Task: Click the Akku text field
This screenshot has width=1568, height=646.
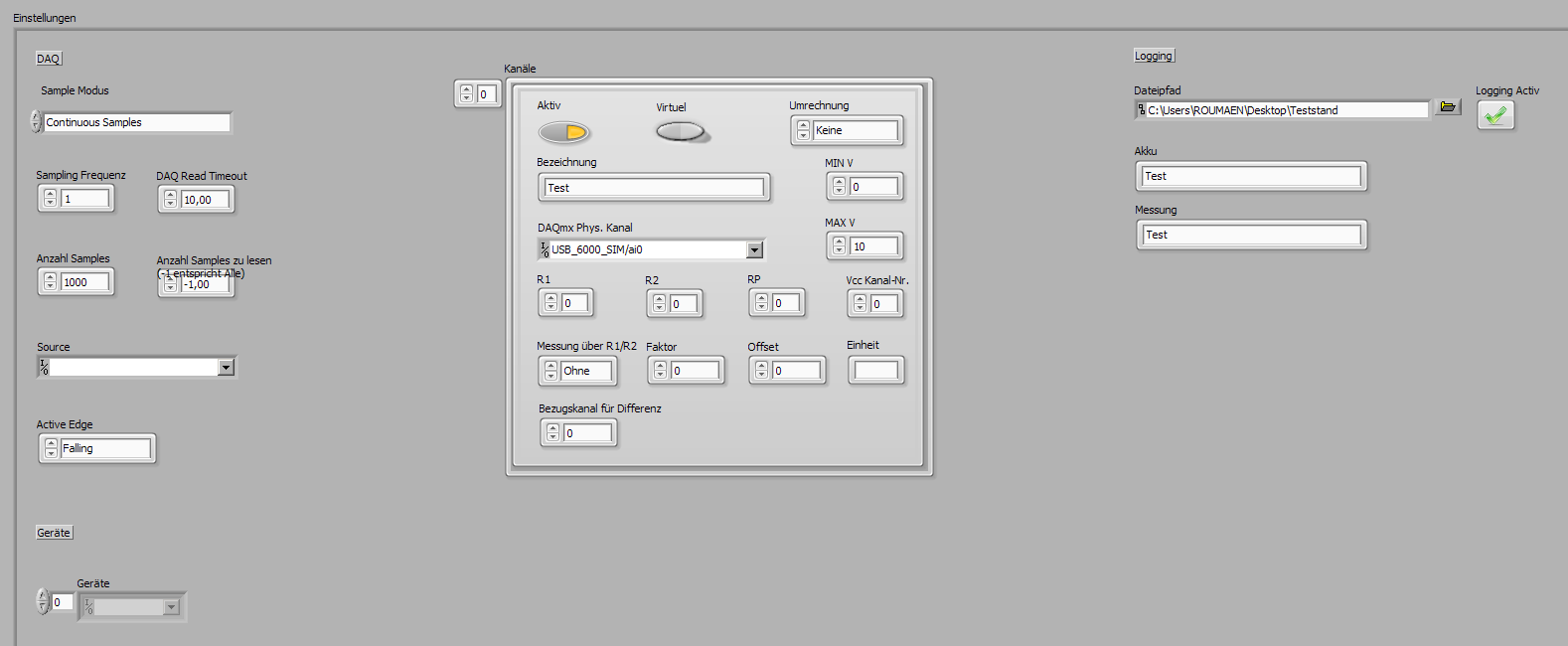Action: tap(1251, 176)
